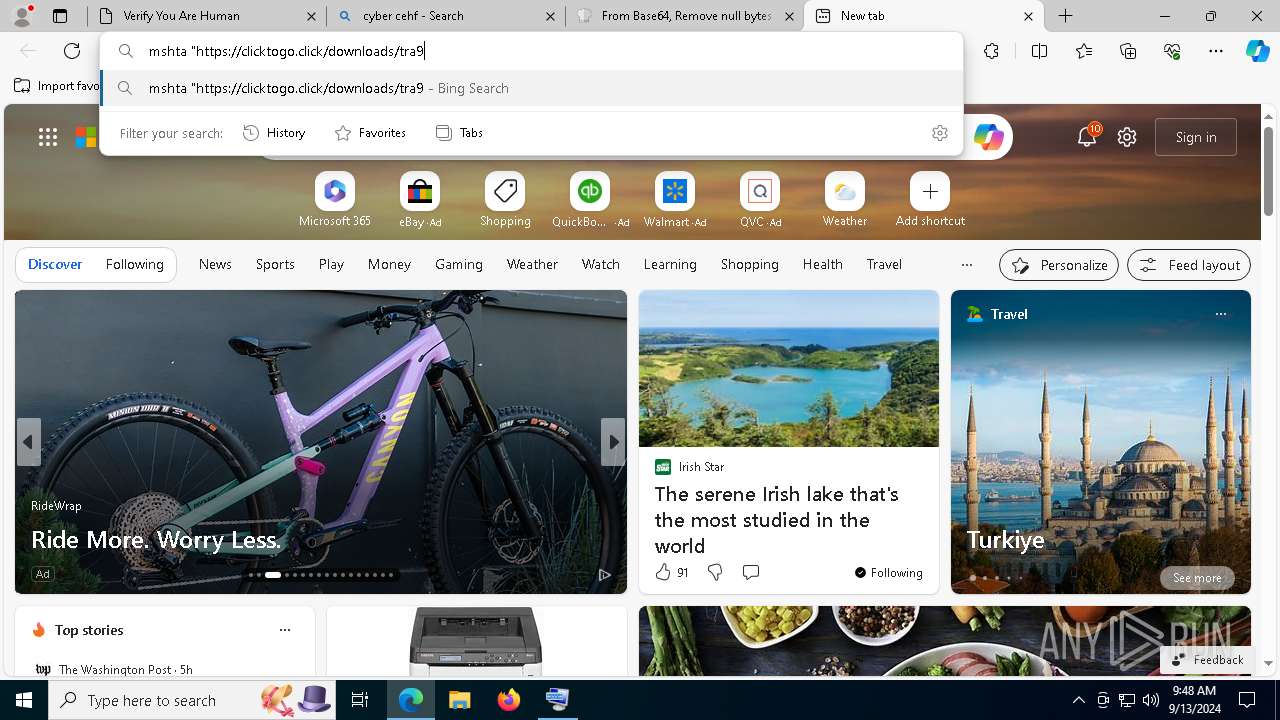The width and height of the screenshot is (1280, 720).
Task: Open the Feedback button
Action: click(x=1207, y=660)
